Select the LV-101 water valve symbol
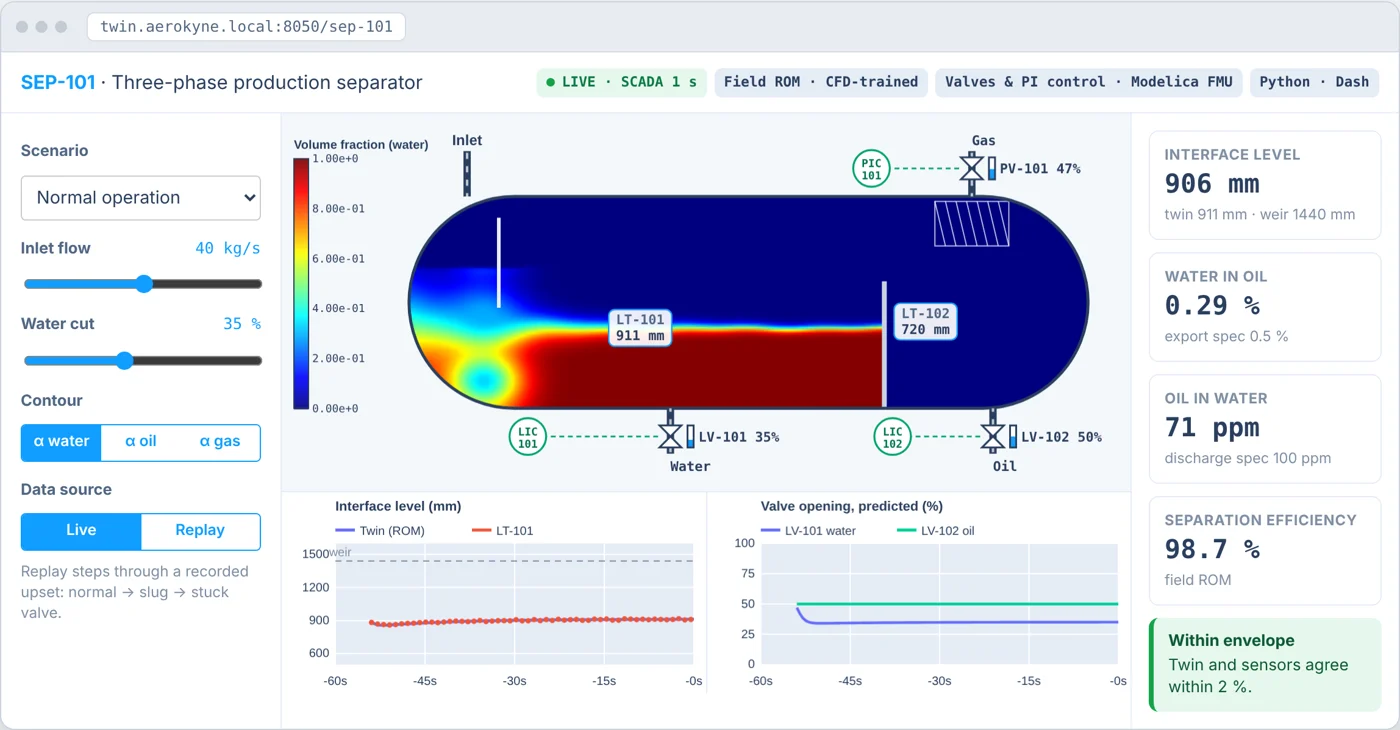The height and width of the screenshot is (730, 1400). 670,437
